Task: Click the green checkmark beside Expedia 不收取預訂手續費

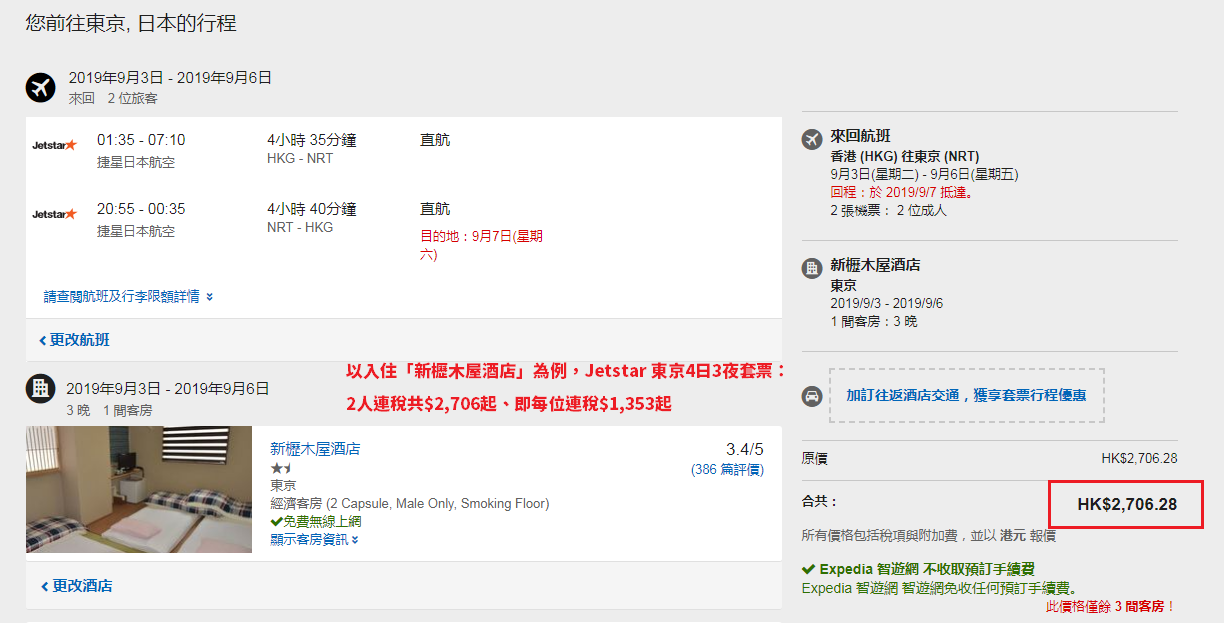Action: coord(808,569)
